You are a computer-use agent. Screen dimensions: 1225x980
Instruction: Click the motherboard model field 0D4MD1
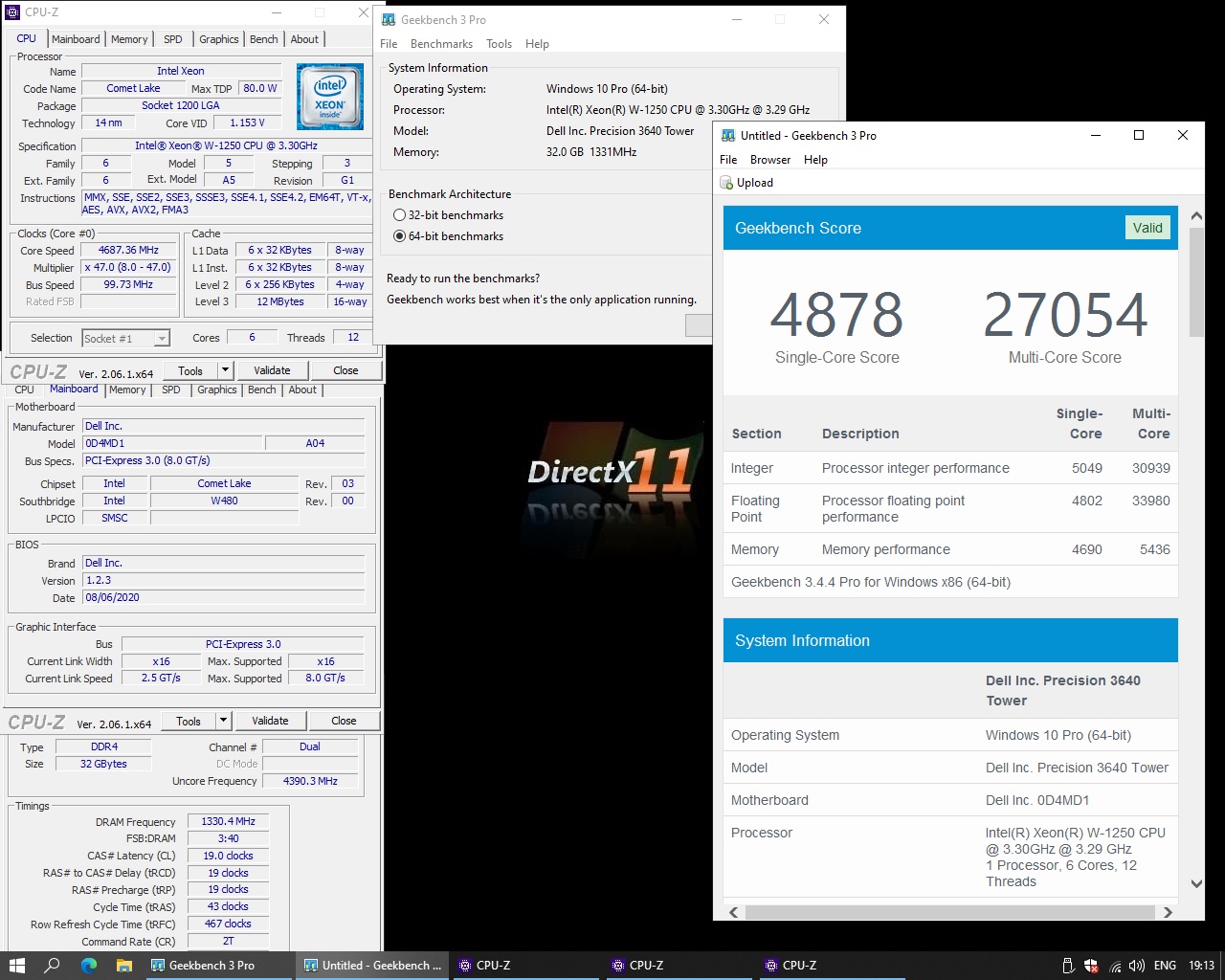[172, 443]
